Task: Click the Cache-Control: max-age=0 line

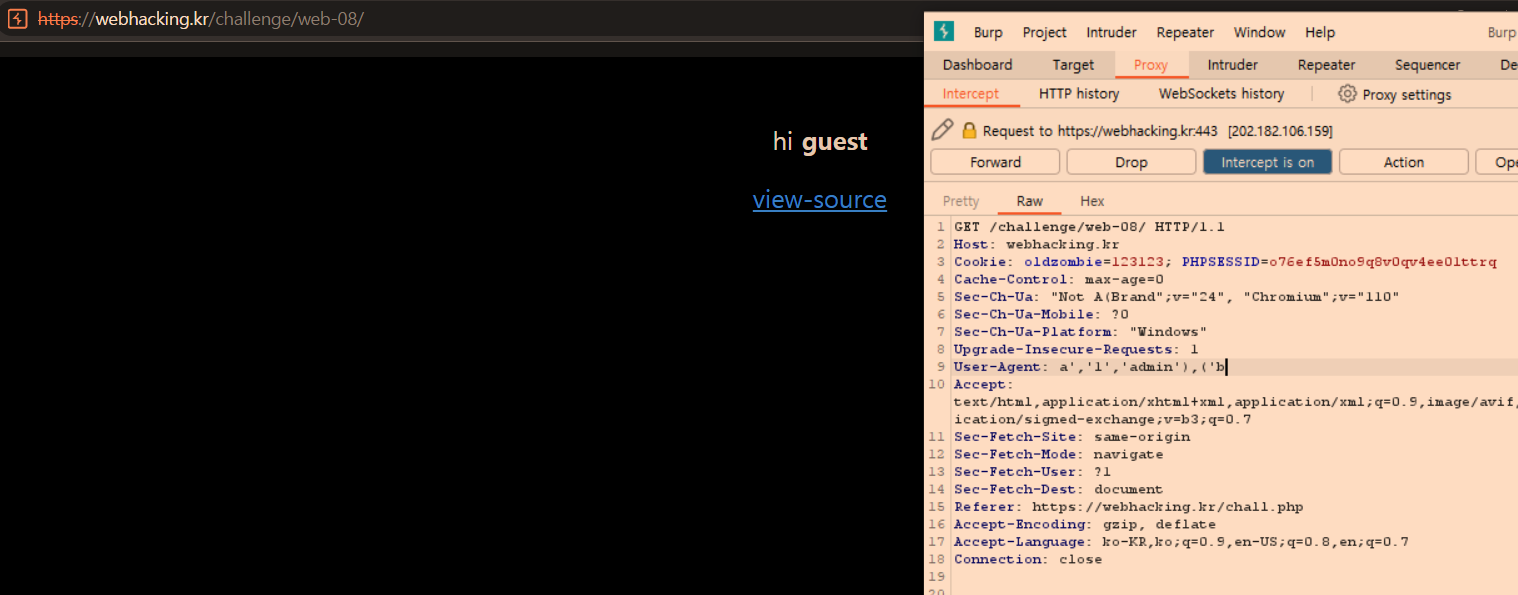Action: 1058,279
